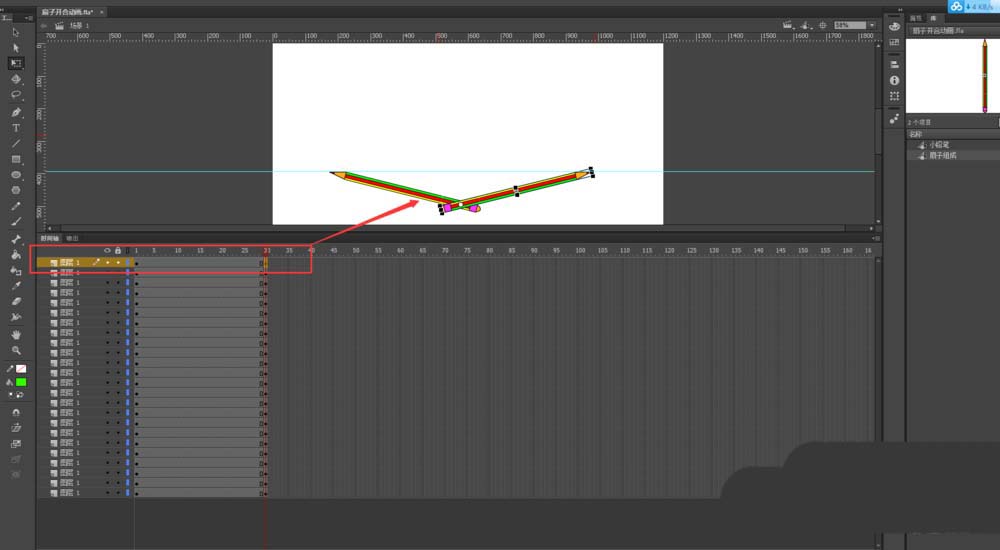This screenshot has height=550, width=1000.
Task: Select the Eraser tool
Action: pos(16,301)
